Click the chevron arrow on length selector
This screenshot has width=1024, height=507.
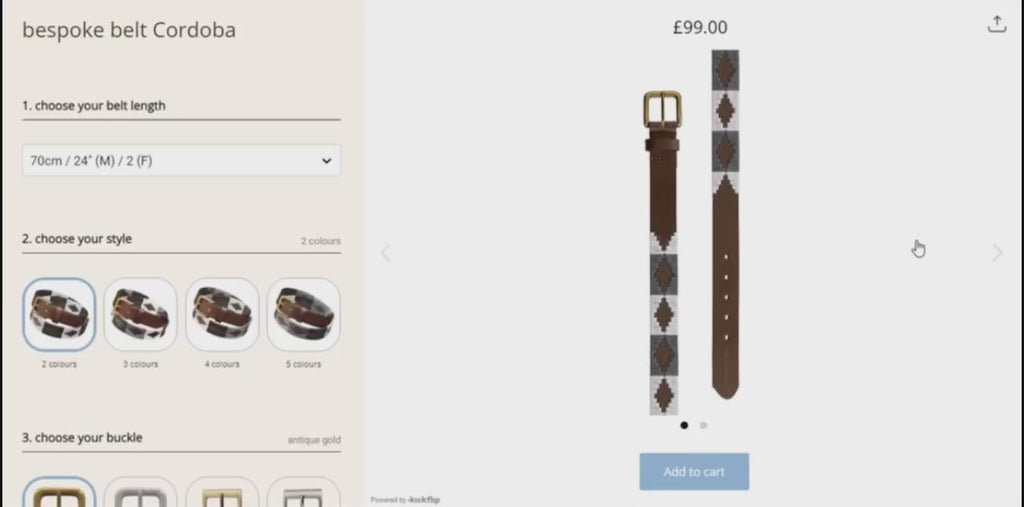pos(327,161)
